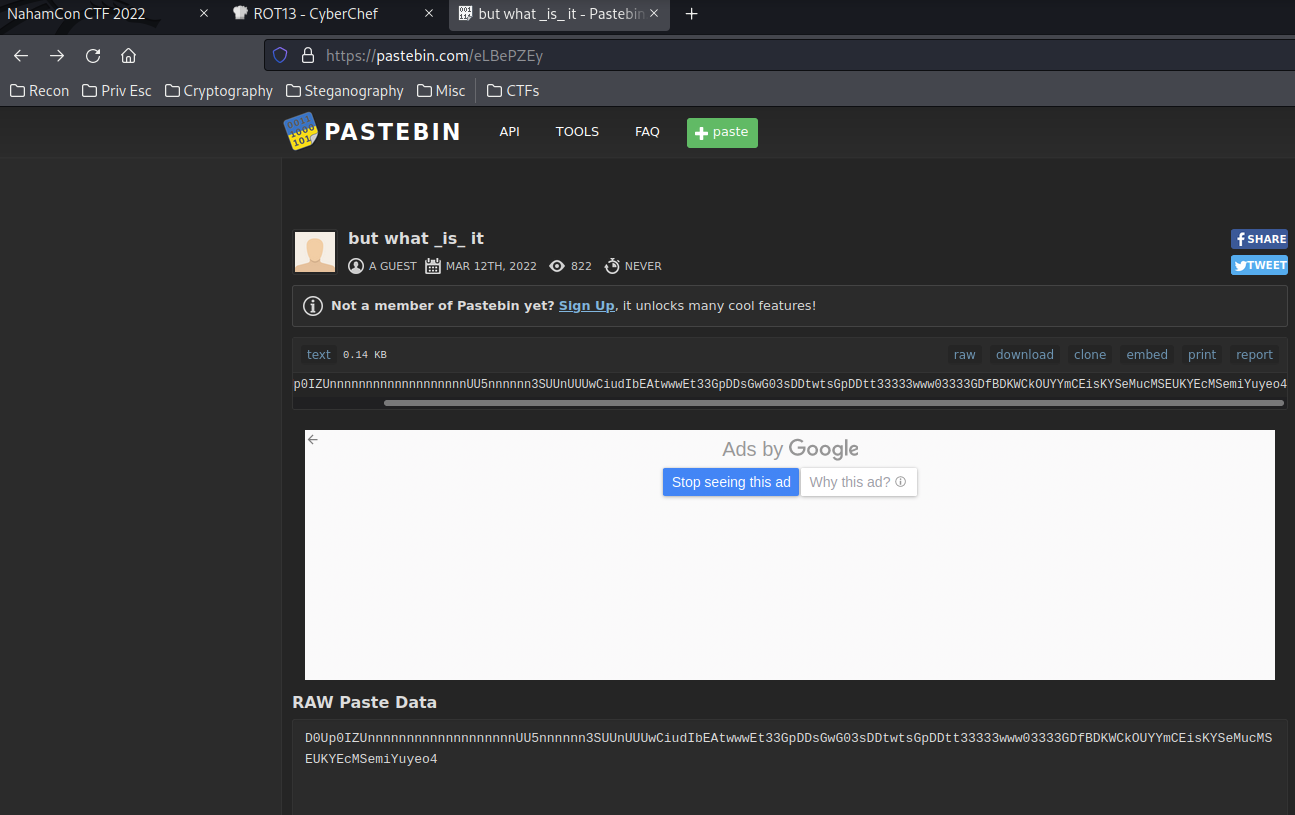Open the API menu item
Screen dimensions: 1295x815
click(x=510, y=132)
